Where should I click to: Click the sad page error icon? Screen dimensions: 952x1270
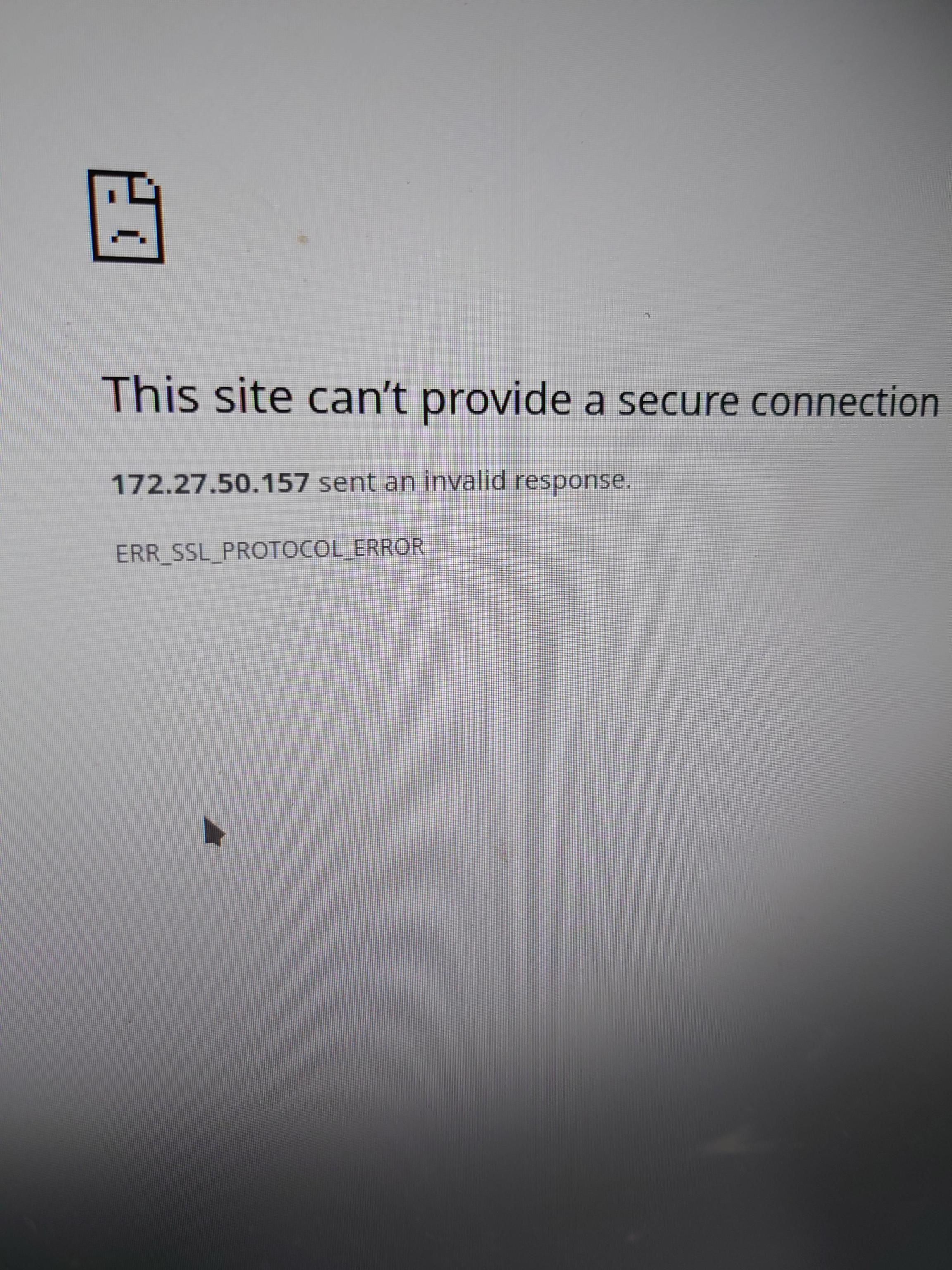[127, 217]
